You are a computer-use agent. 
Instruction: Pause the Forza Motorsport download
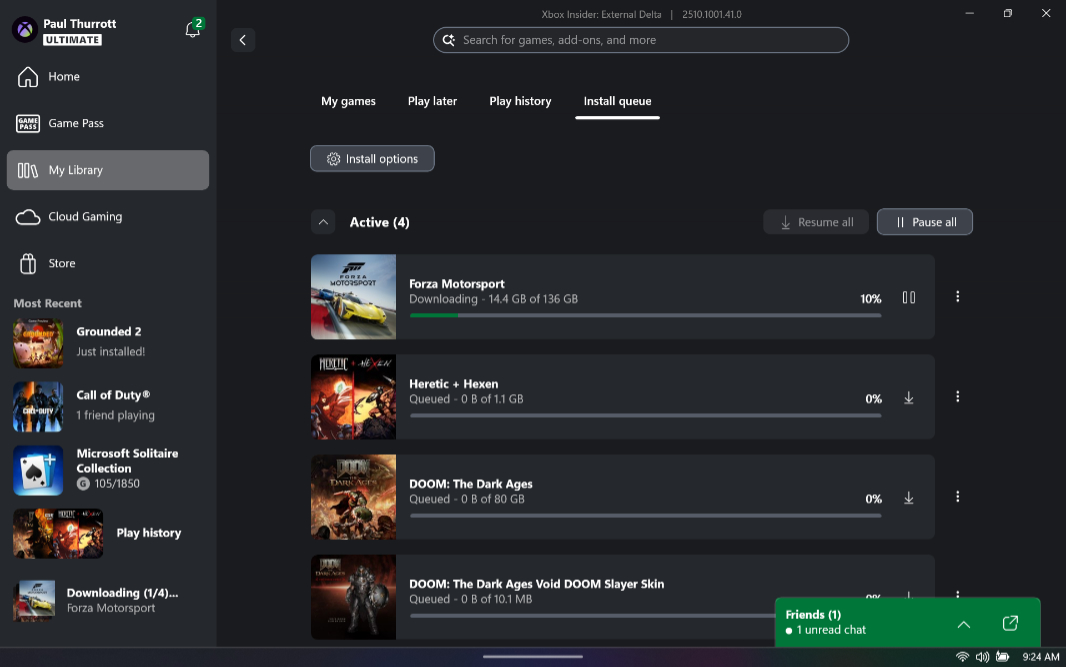click(908, 297)
